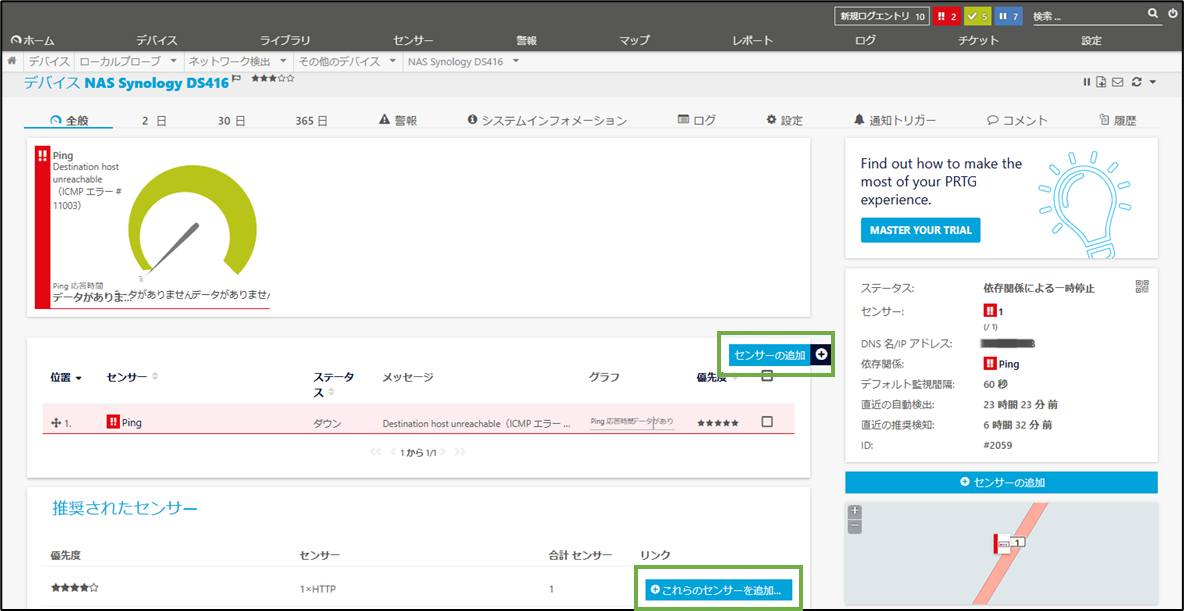Screen dimensions: 1184x611
Task: Click これらのセンサーを追加 button for HTTP
Action: point(718,590)
